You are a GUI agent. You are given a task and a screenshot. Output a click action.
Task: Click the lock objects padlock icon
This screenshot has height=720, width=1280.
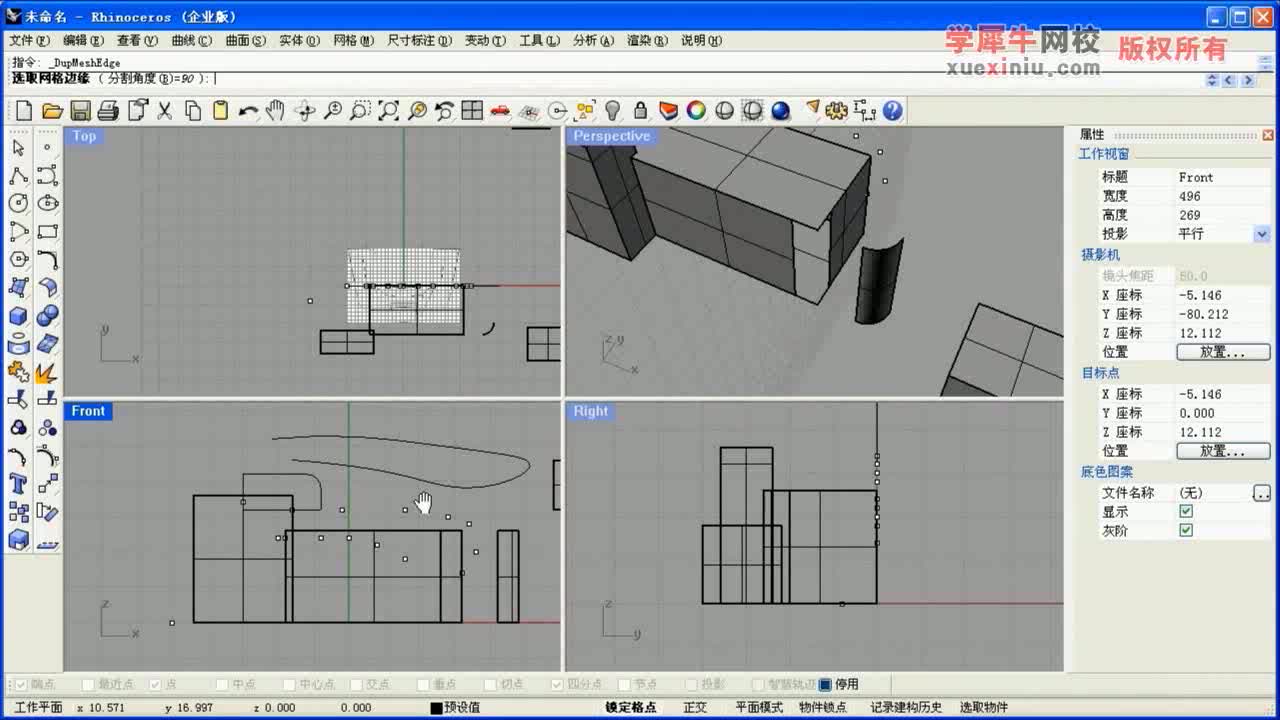click(641, 111)
